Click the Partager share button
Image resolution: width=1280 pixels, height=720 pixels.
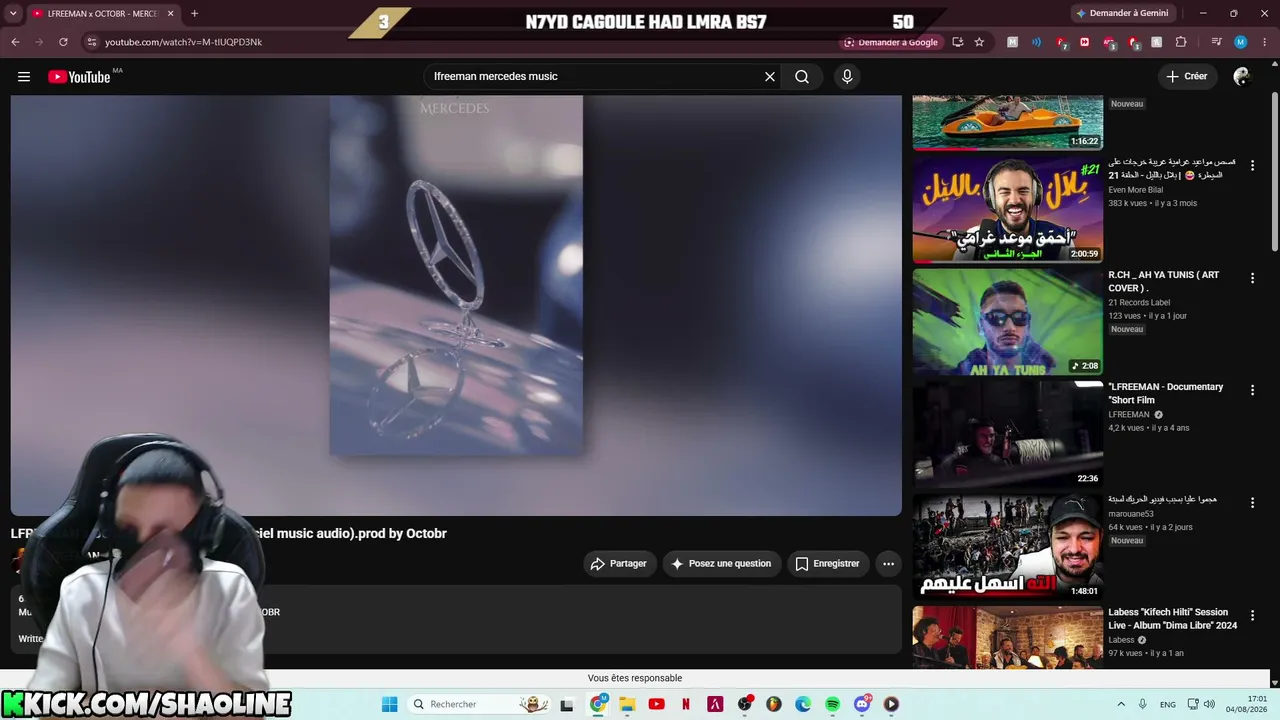[620, 564]
